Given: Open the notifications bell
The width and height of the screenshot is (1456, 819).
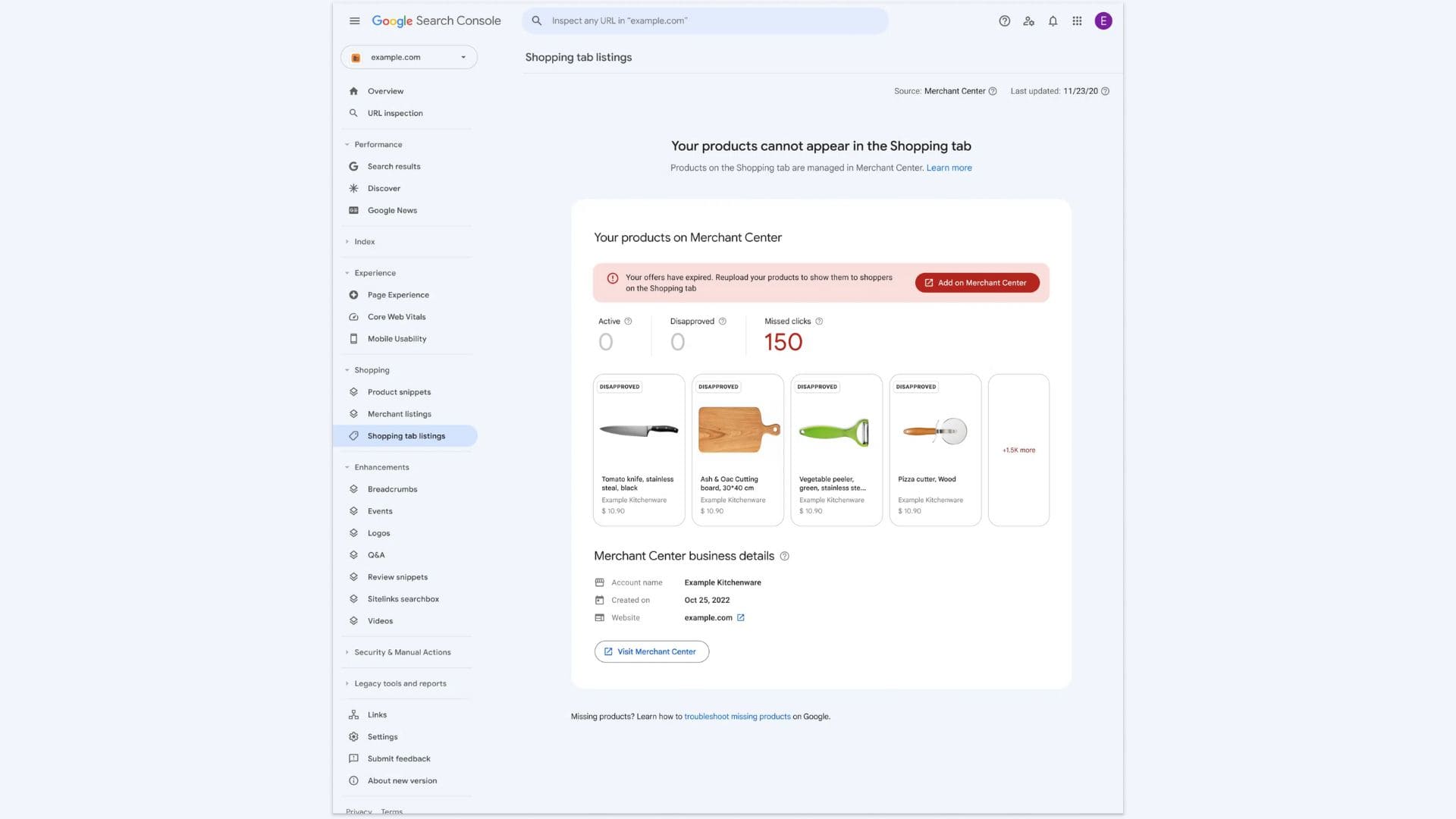Looking at the screenshot, I should pos(1053,21).
